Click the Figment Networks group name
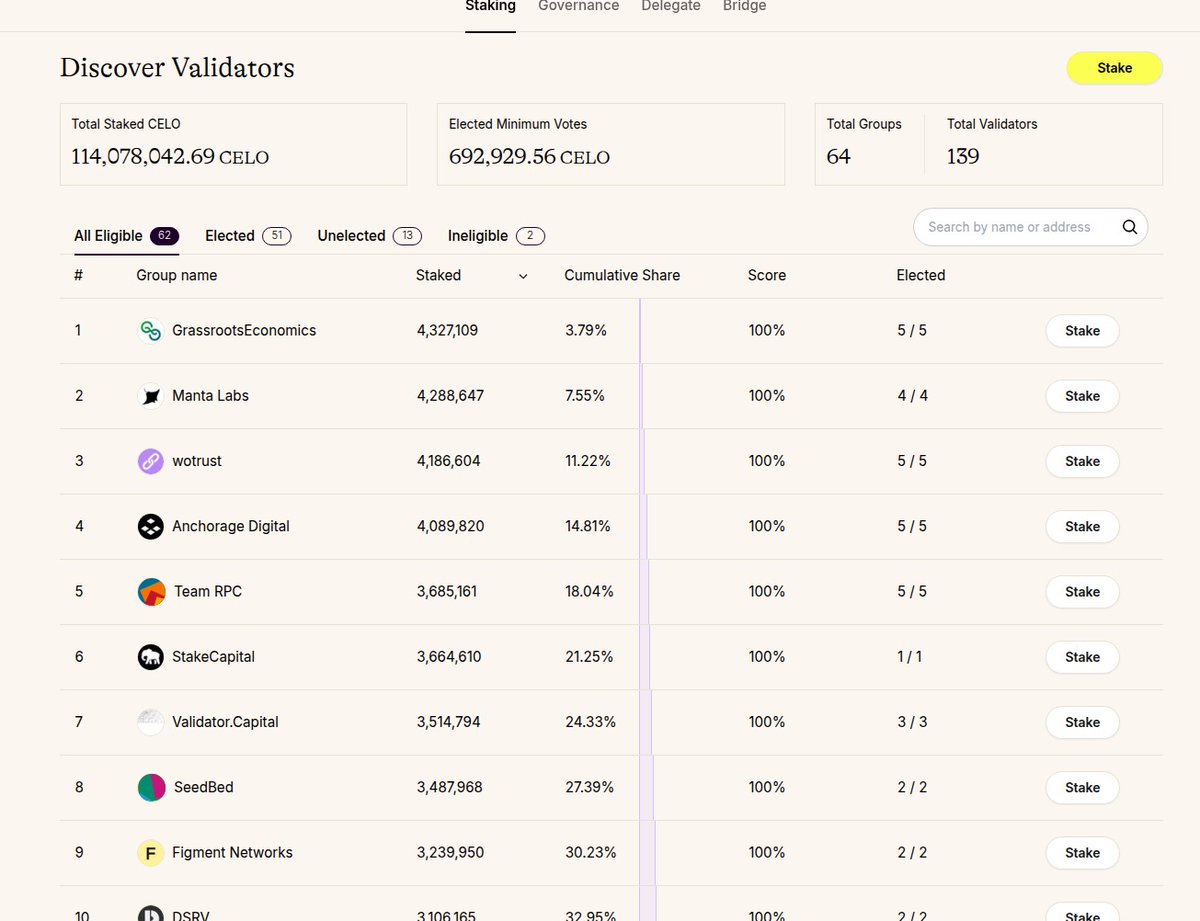The image size is (1200, 921). tap(233, 853)
